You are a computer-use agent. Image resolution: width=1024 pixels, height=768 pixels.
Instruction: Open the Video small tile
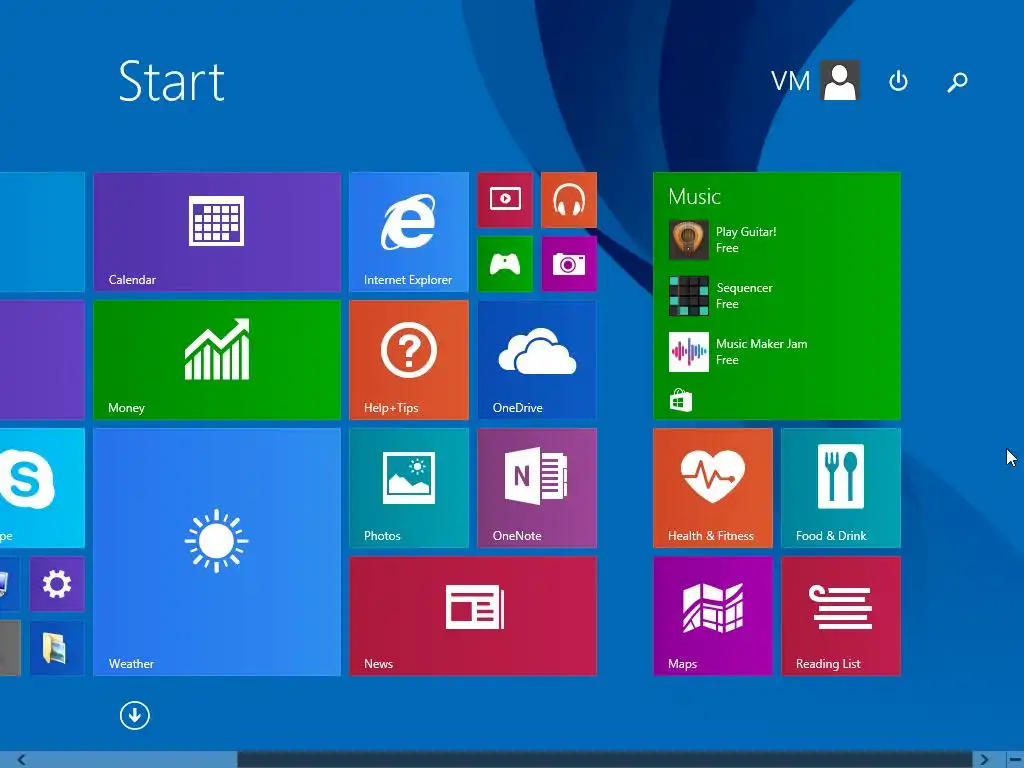click(505, 200)
